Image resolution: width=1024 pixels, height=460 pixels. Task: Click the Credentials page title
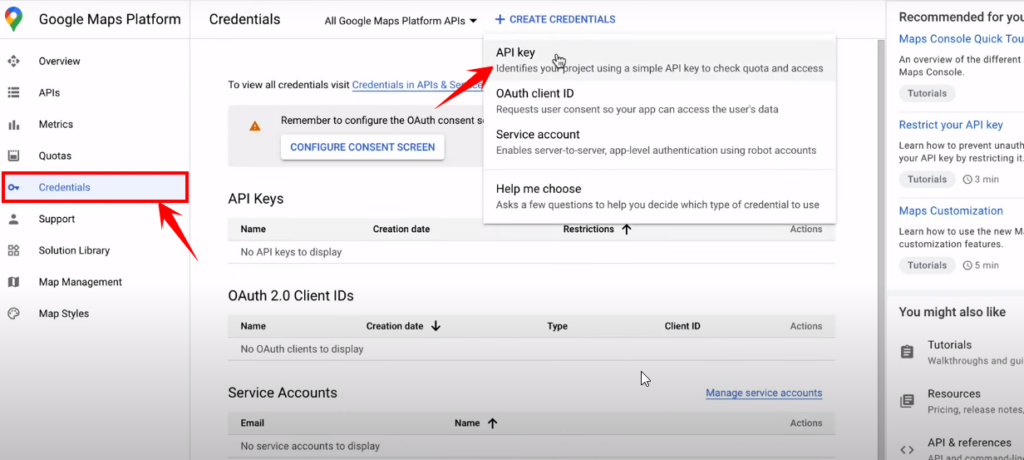click(244, 20)
